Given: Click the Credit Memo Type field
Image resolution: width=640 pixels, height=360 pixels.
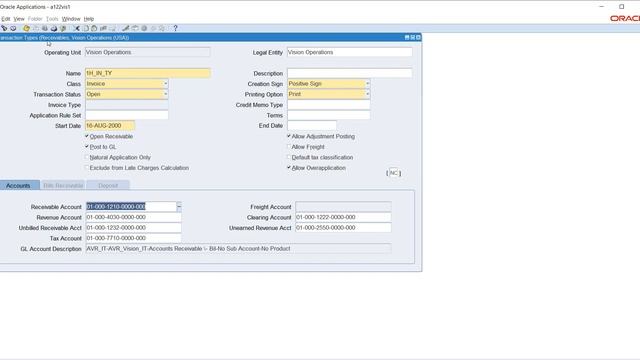Looking at the screenshot, I should click(329, 105).
